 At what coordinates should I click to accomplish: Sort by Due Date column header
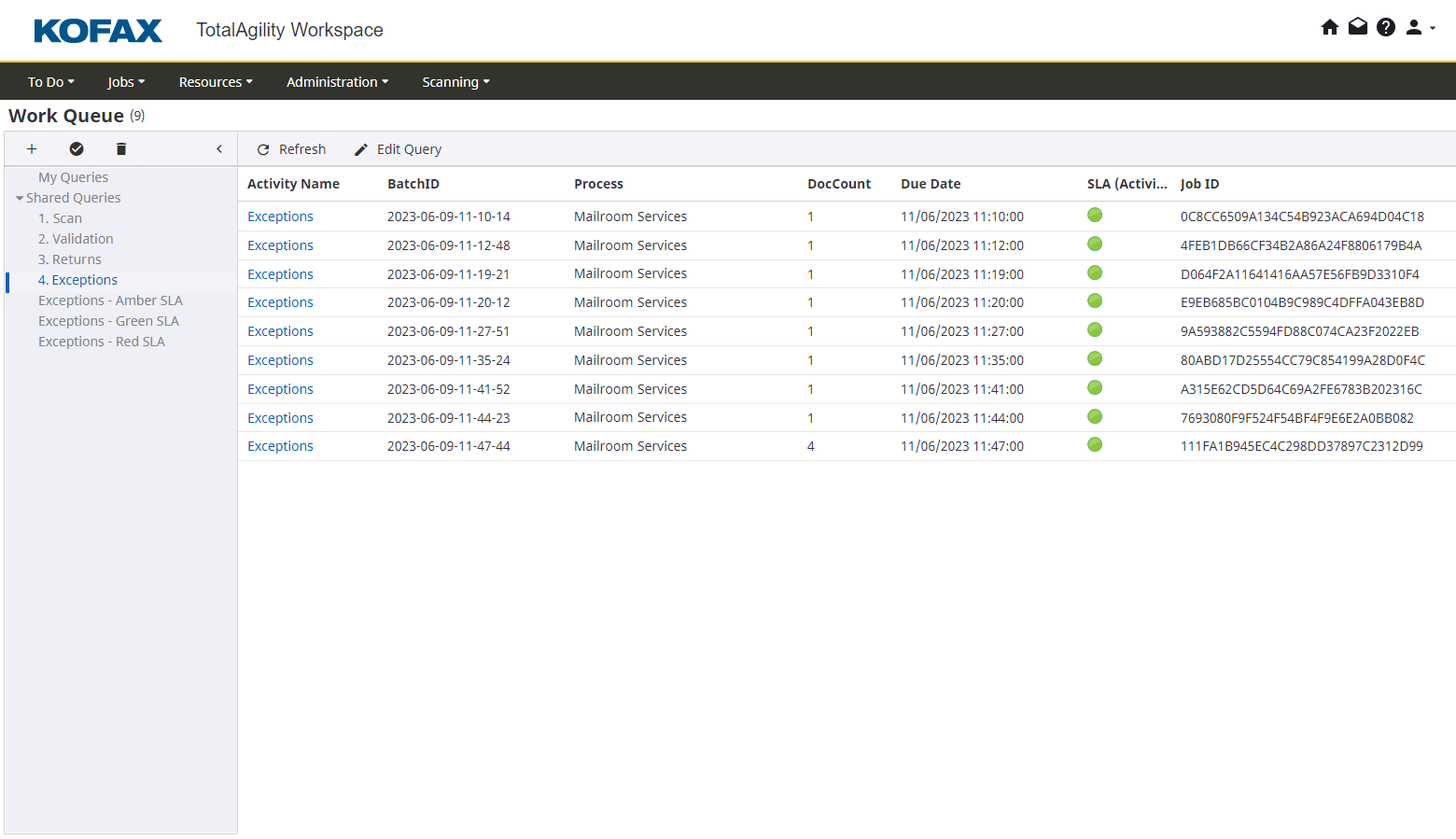click(931, 184)
